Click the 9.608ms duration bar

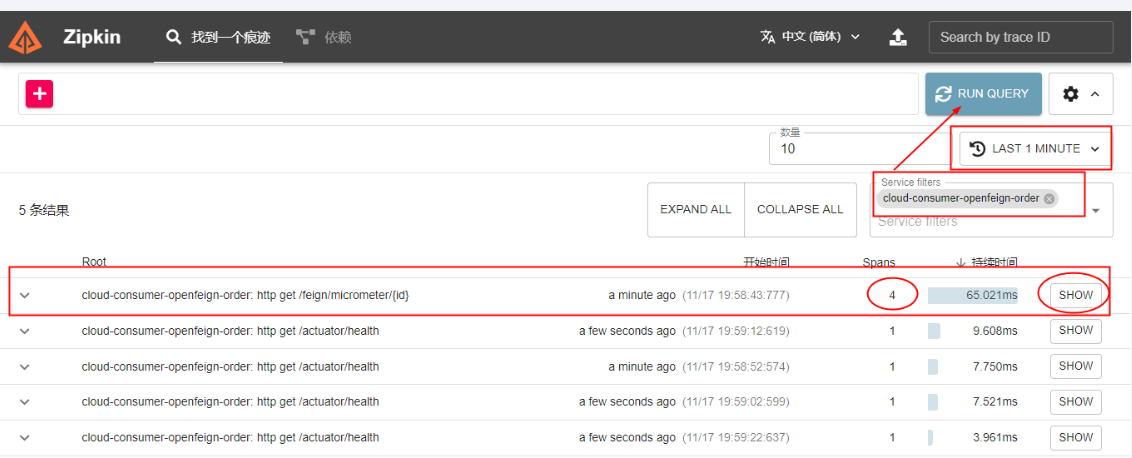click(x=933, y=331)
